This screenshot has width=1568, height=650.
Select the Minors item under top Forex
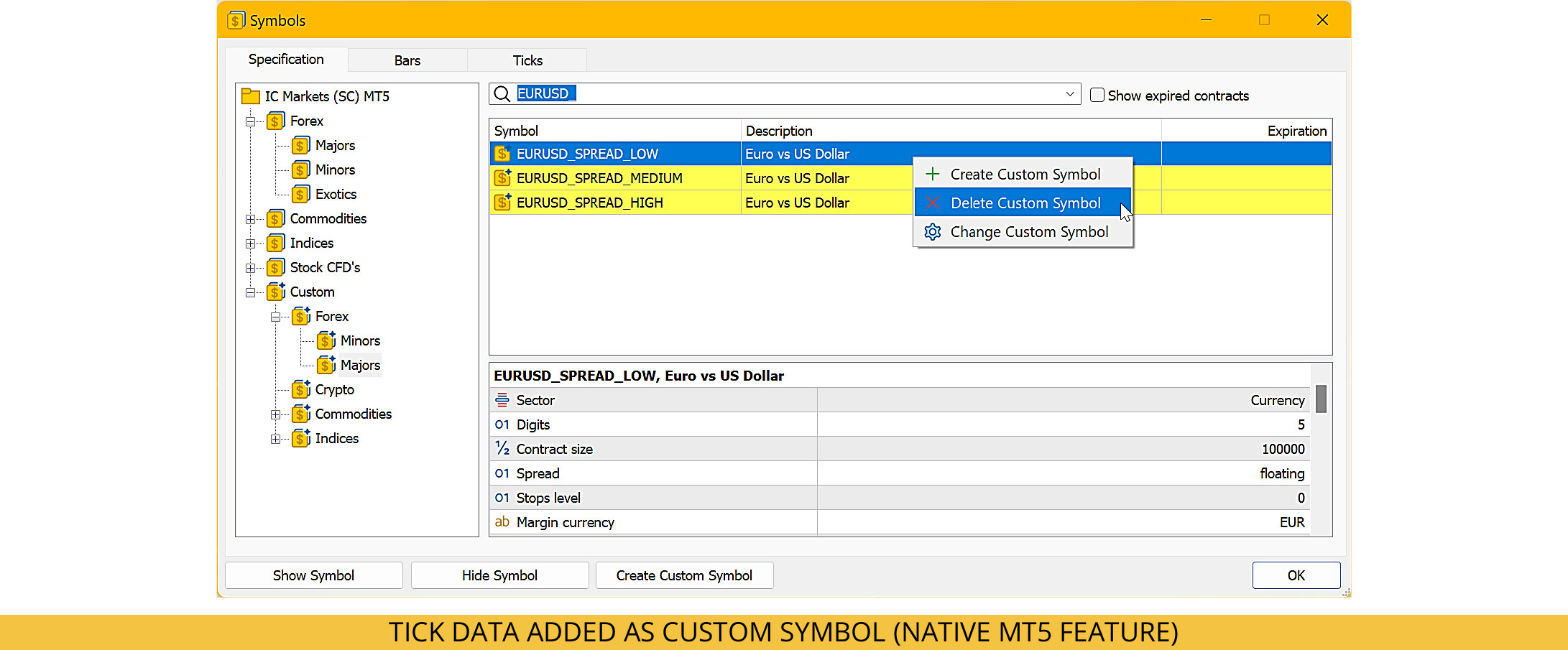coord(336,170)
